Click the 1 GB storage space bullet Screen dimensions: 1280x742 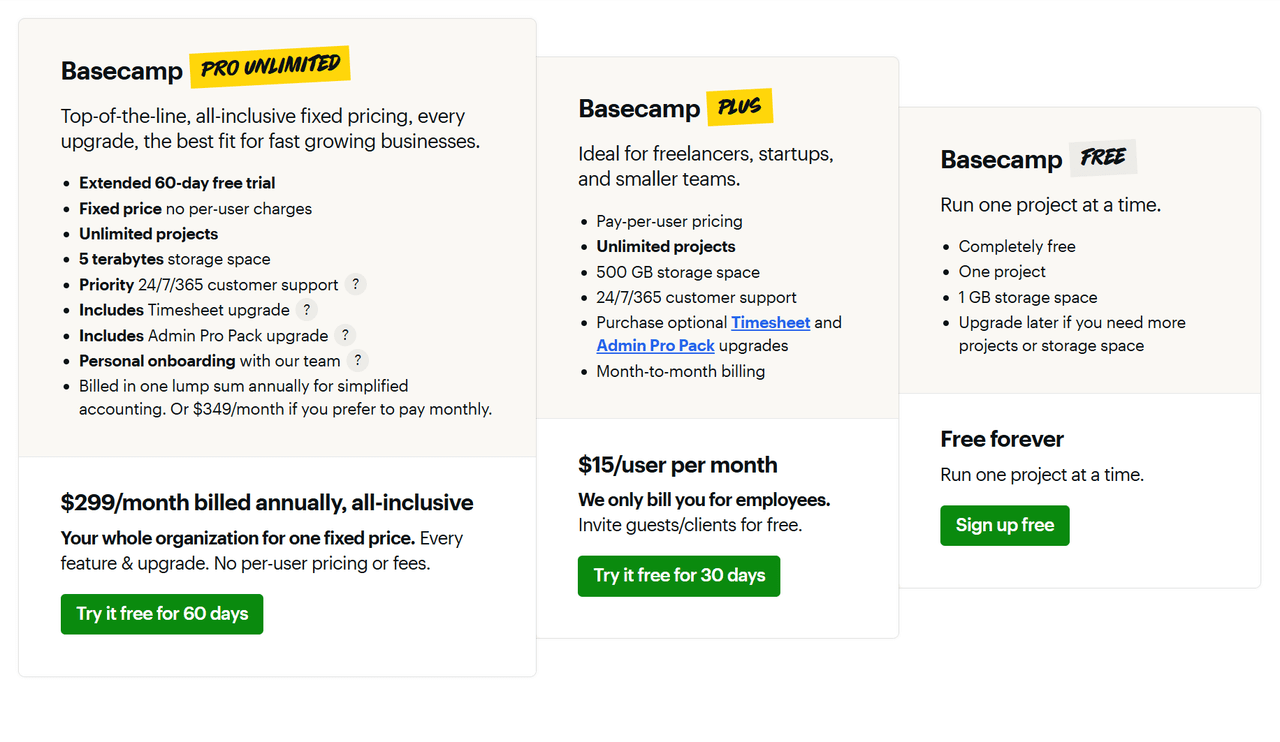pyautogui.click(x=1028, y=297)
